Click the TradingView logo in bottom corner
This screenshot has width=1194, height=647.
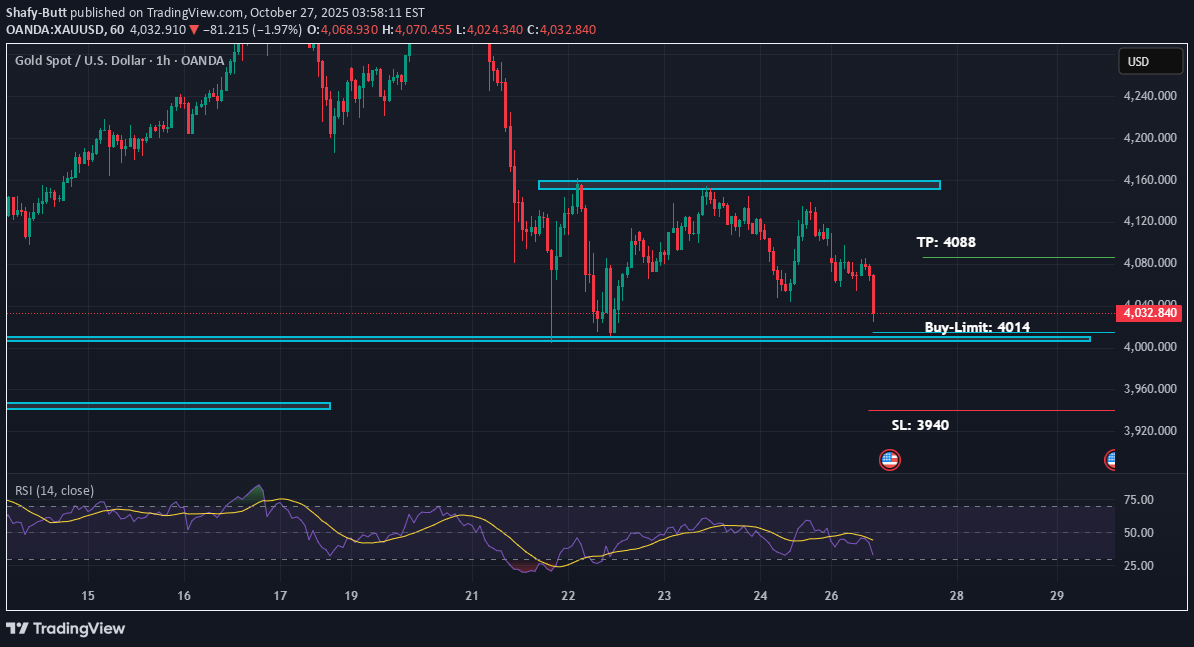(65, 628)
